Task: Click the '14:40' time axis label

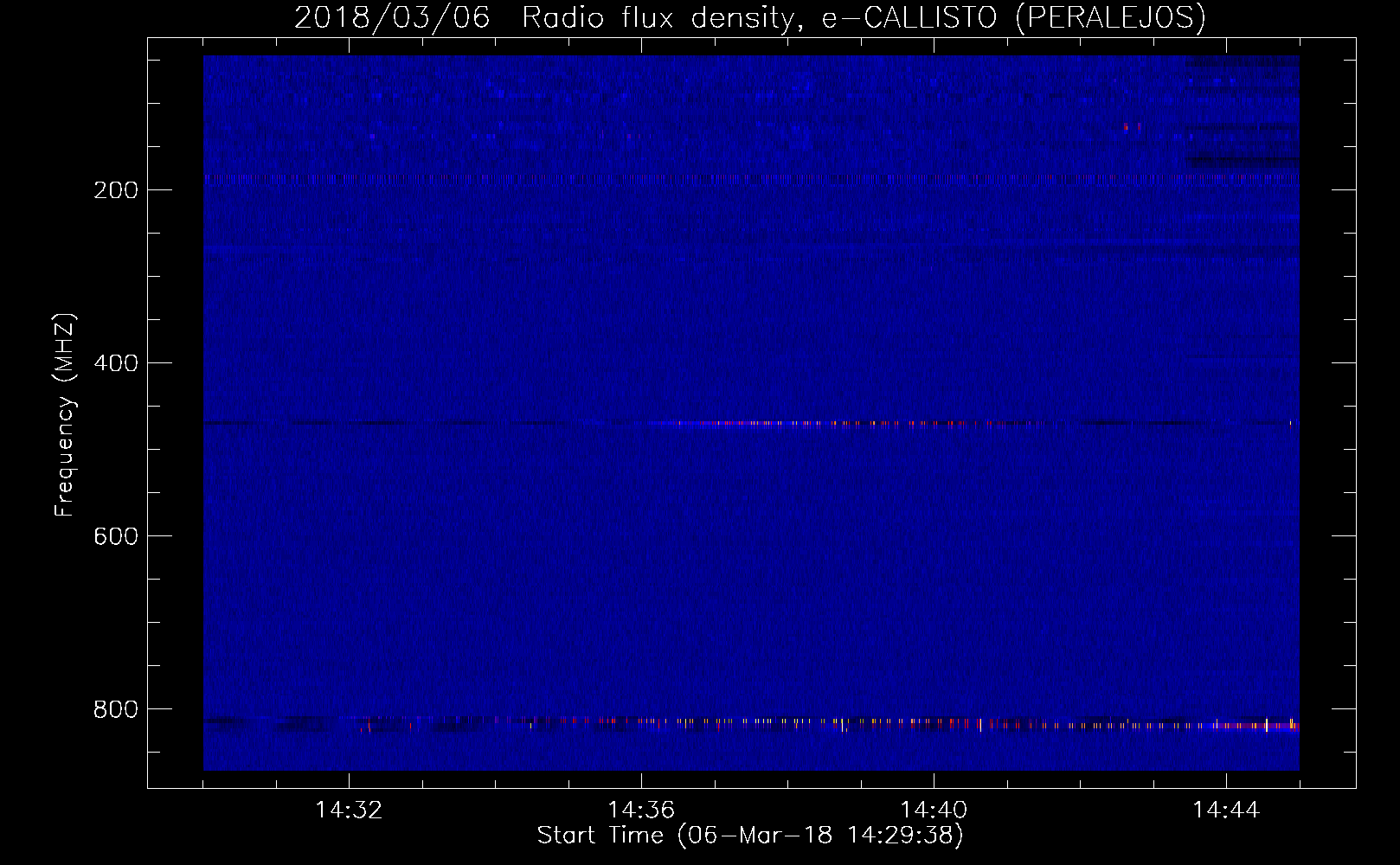Action: [934, 811]
